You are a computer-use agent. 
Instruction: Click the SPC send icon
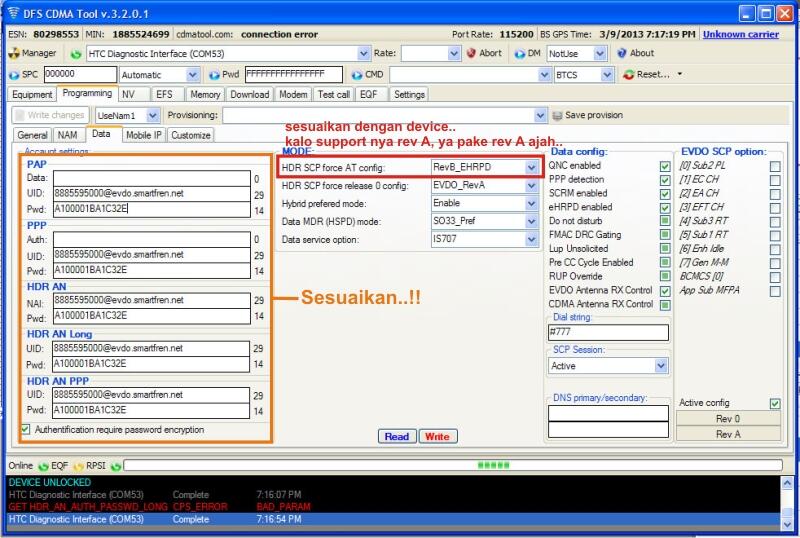point(14,75)
